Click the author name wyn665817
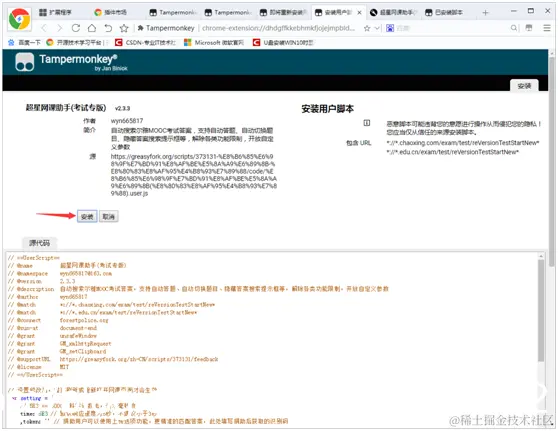This screenshot has height=431, width=558. click(127, 121)
